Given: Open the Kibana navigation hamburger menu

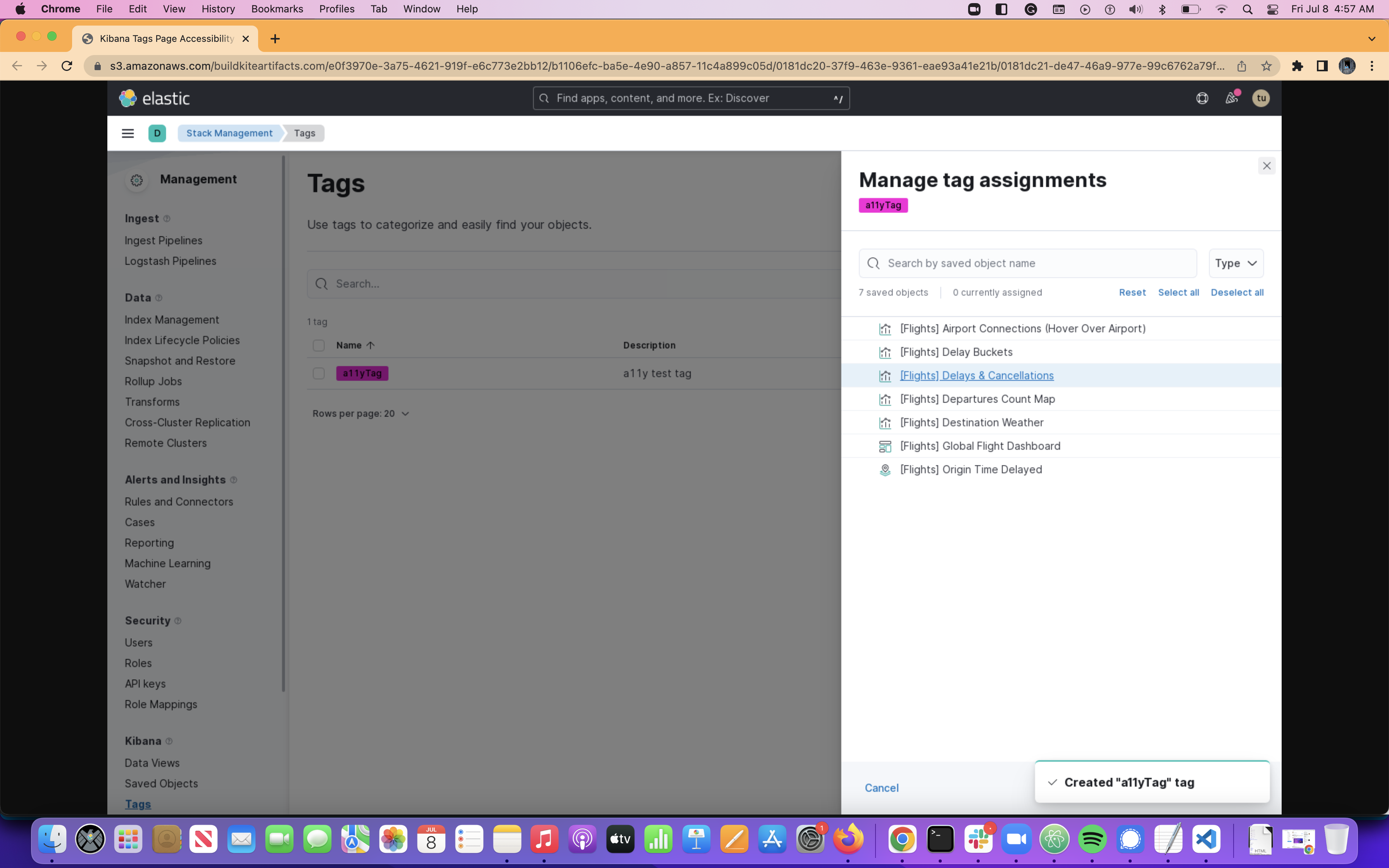Looking at the screenshot, I should (x=128, y=133).
